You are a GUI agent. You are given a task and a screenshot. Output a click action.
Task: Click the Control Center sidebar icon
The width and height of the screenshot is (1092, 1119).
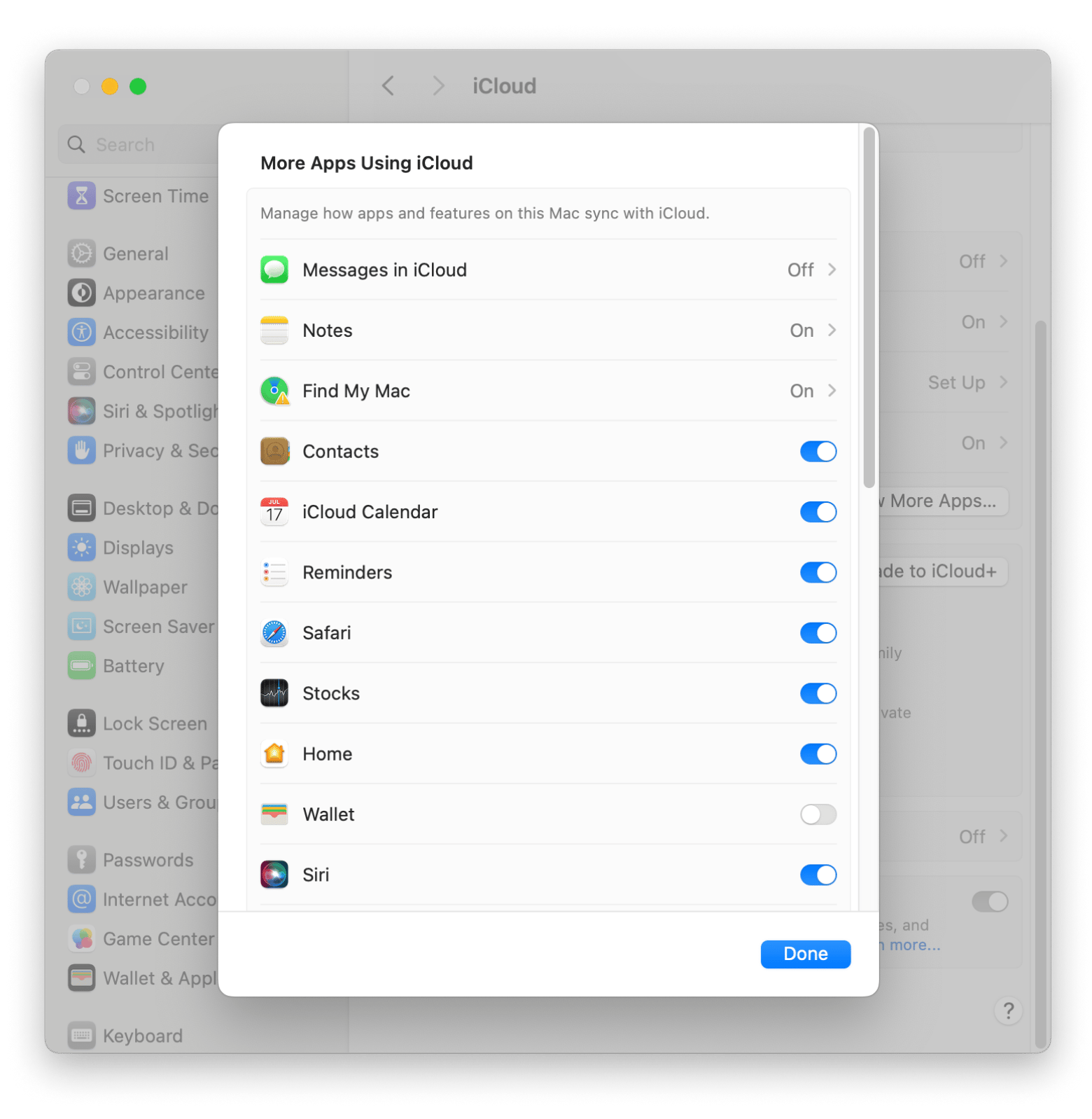click(81, 372)
